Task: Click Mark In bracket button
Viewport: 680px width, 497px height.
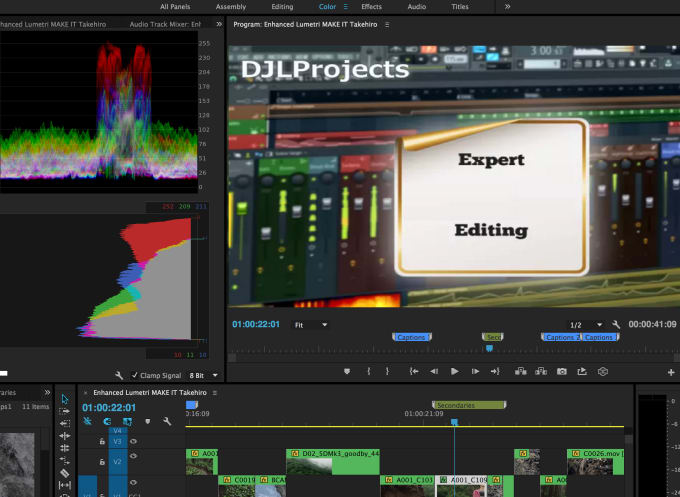Action: [369, 372]
